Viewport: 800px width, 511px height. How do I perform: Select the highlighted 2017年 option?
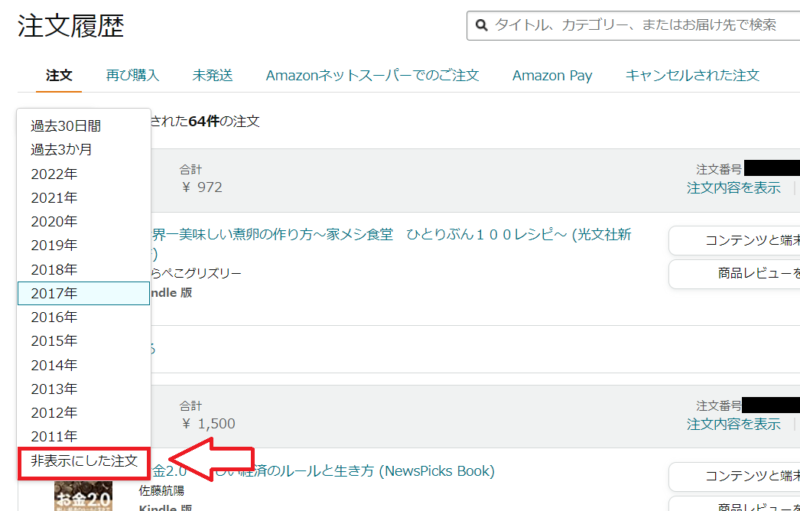(84, 293)
